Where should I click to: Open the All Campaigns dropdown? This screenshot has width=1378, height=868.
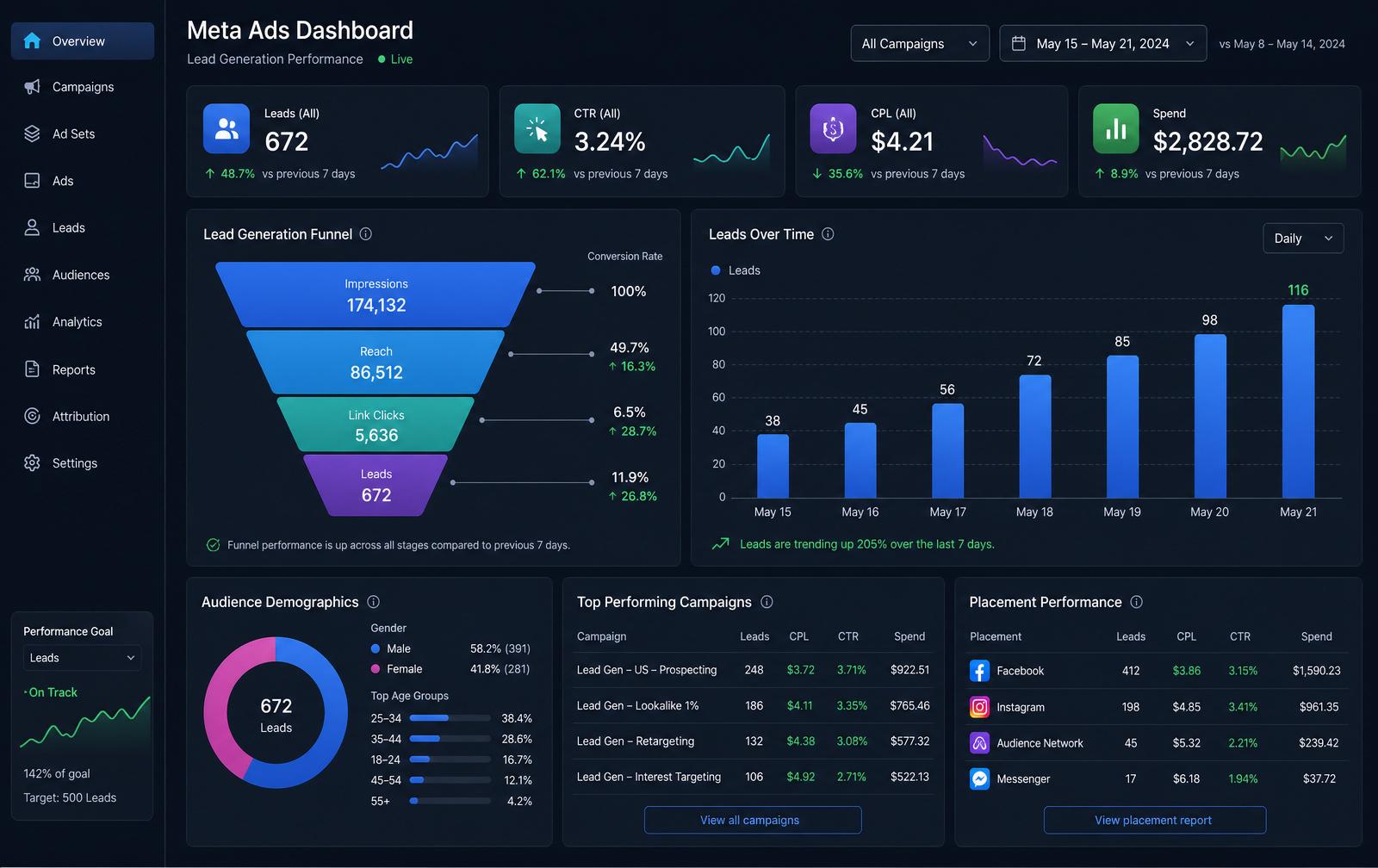coord(920,43)
